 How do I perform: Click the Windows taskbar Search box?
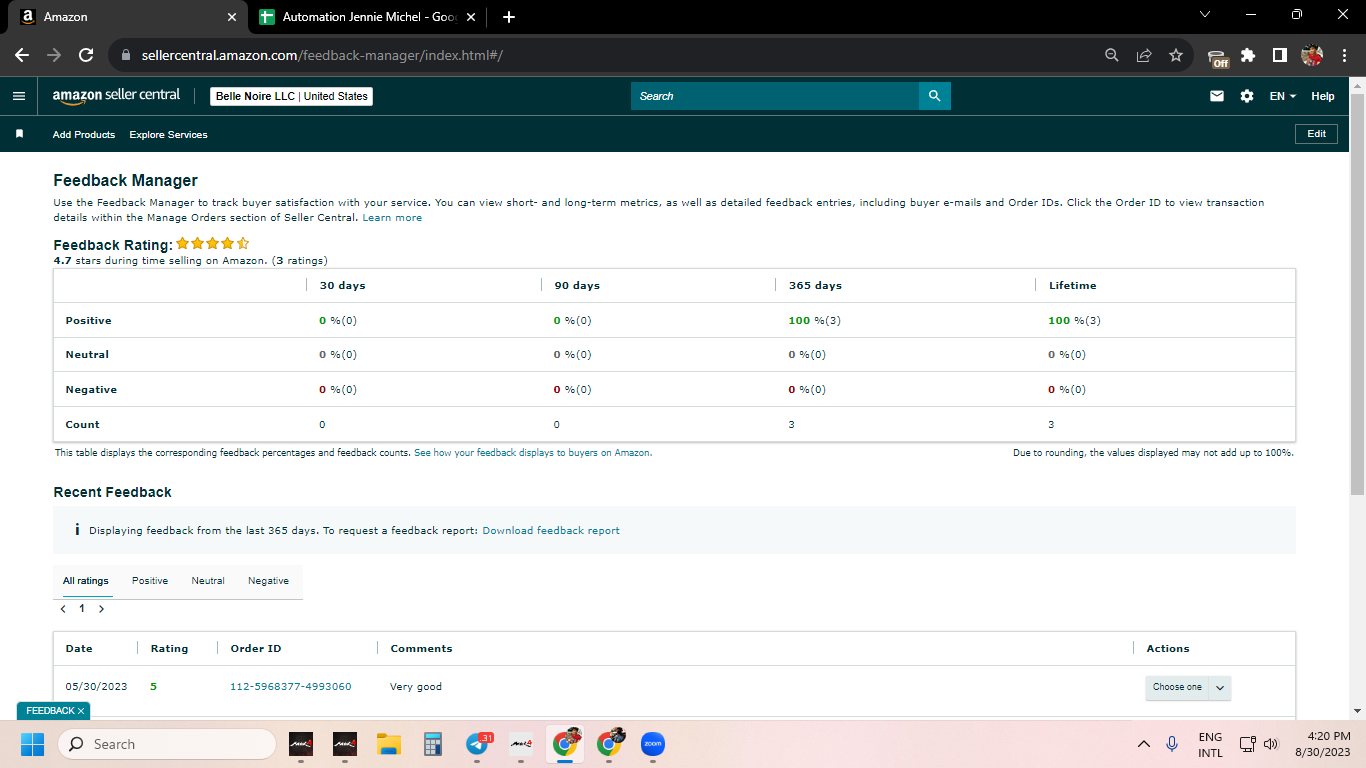tap(166, 744)
